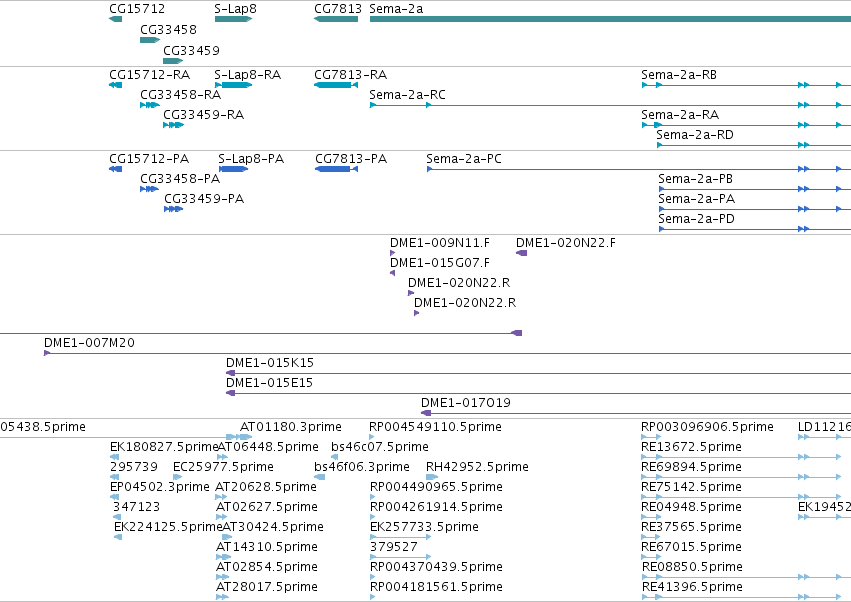The height and width of the screenshot is (602, 851).
Task: Select EST RP004370439.5prime
Action: click(x=372, y=577)
